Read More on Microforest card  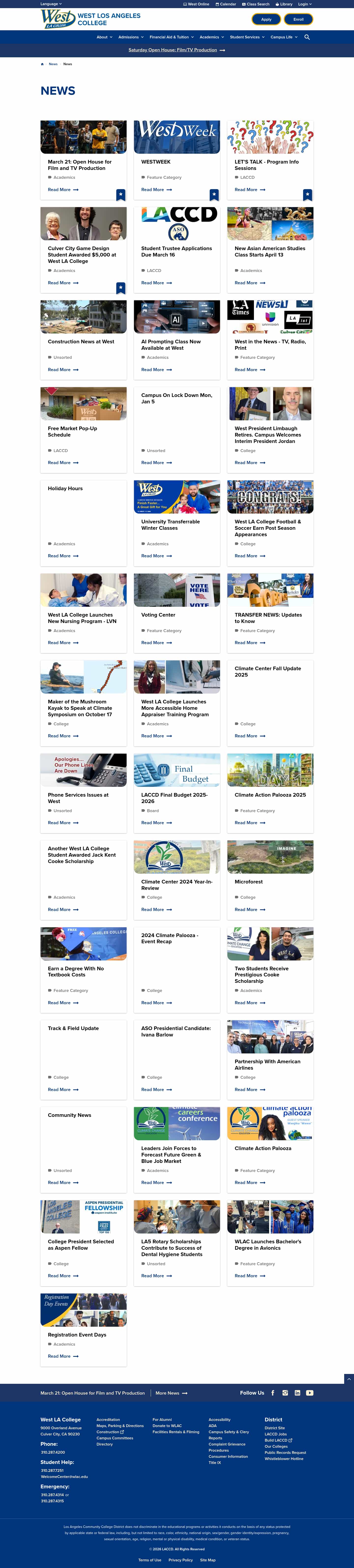250,909
